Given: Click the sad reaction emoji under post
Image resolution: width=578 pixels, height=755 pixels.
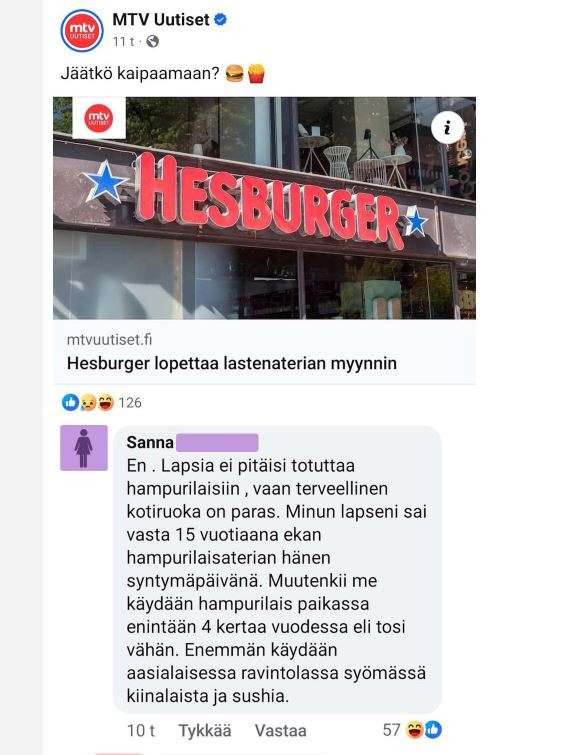Looking at the screenshot, I should [88, 402].
